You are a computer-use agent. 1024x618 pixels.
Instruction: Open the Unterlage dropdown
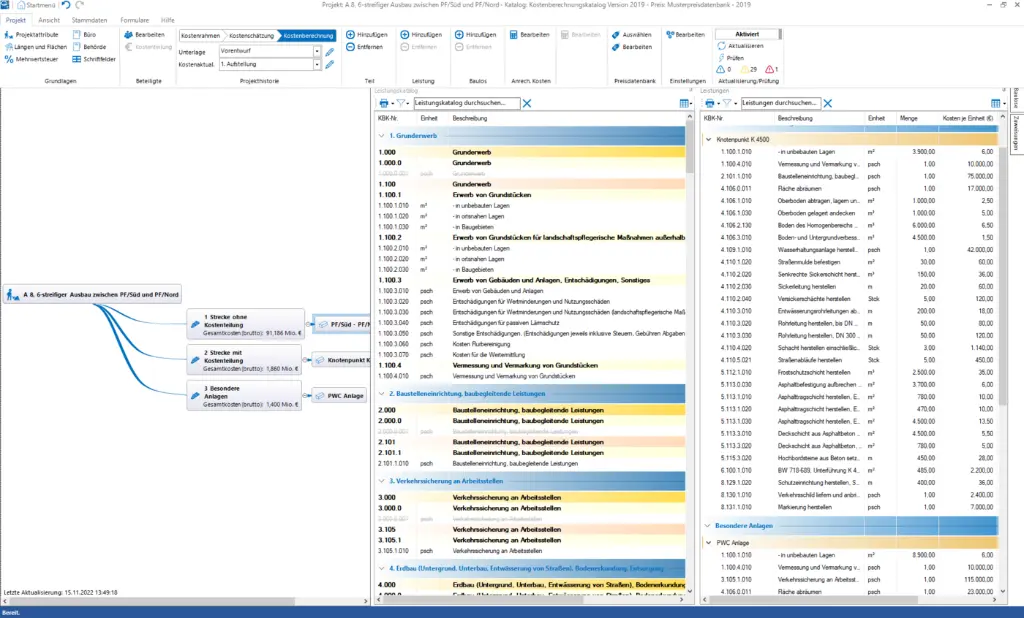point(316,51)
